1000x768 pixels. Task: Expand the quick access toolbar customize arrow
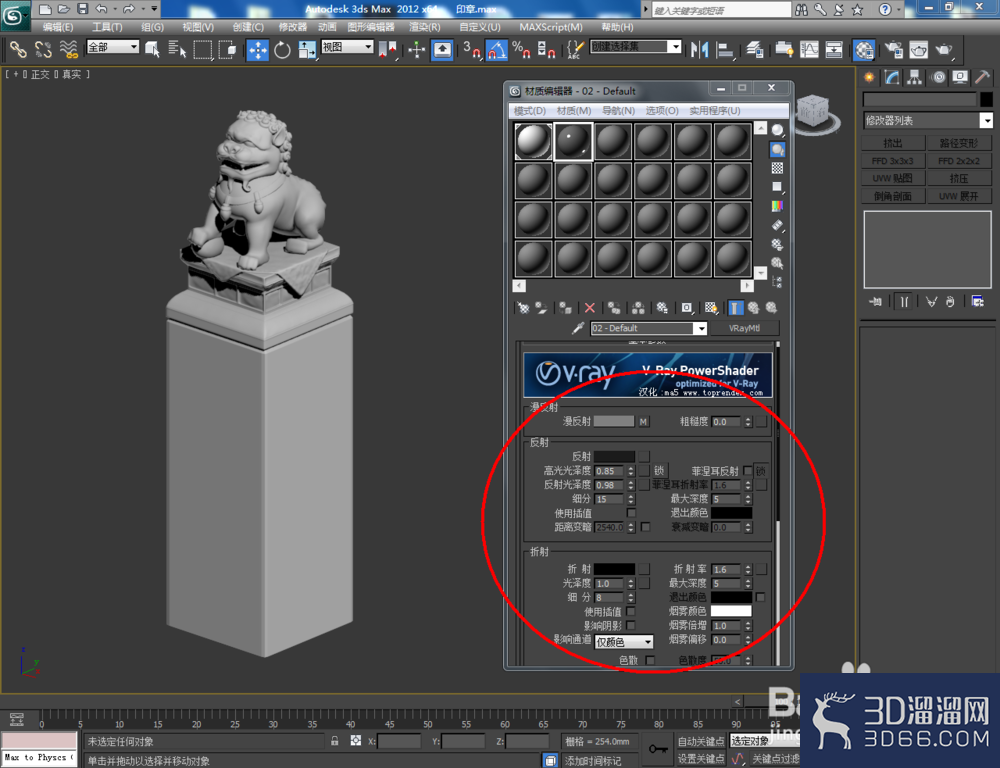[154, 9]
